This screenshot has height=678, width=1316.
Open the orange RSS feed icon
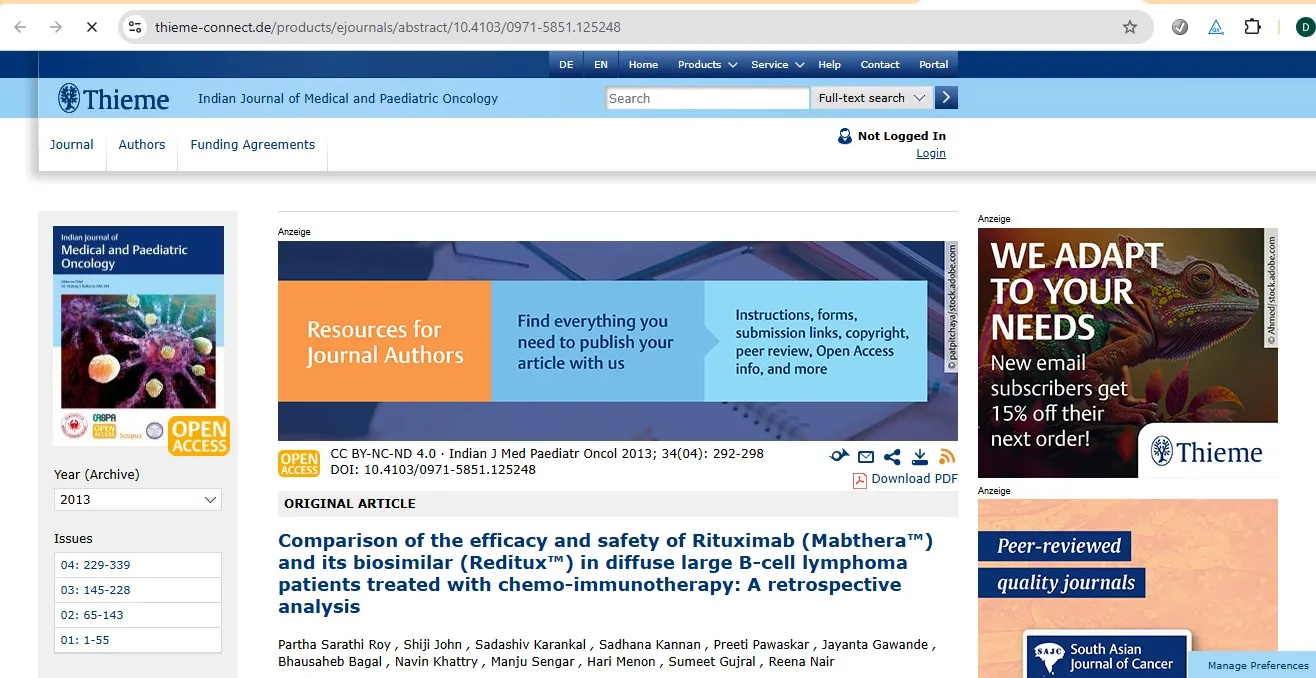(947, 457)
